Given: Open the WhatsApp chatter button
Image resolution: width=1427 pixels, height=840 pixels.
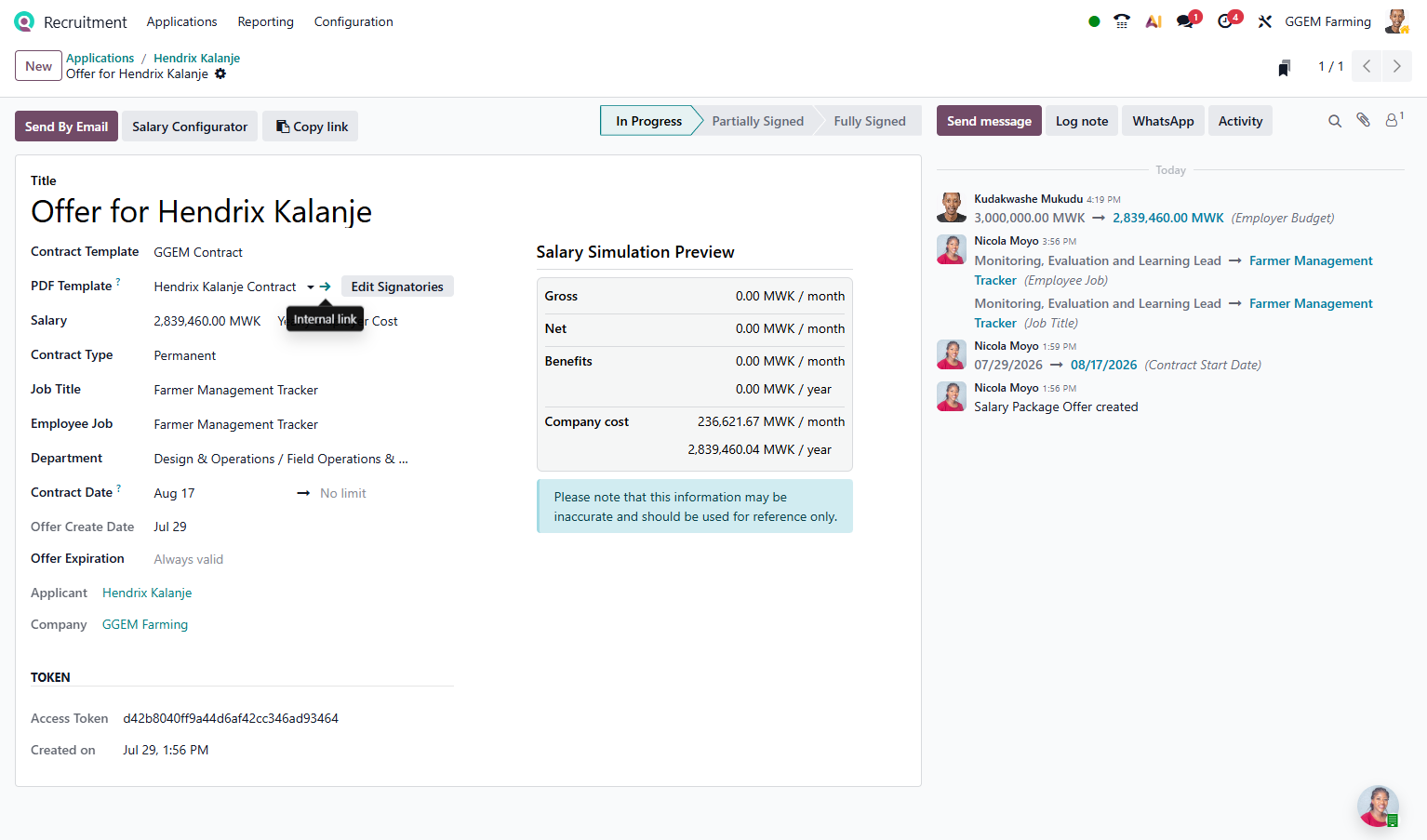Looking at the screenshot, I should 1163,121.
